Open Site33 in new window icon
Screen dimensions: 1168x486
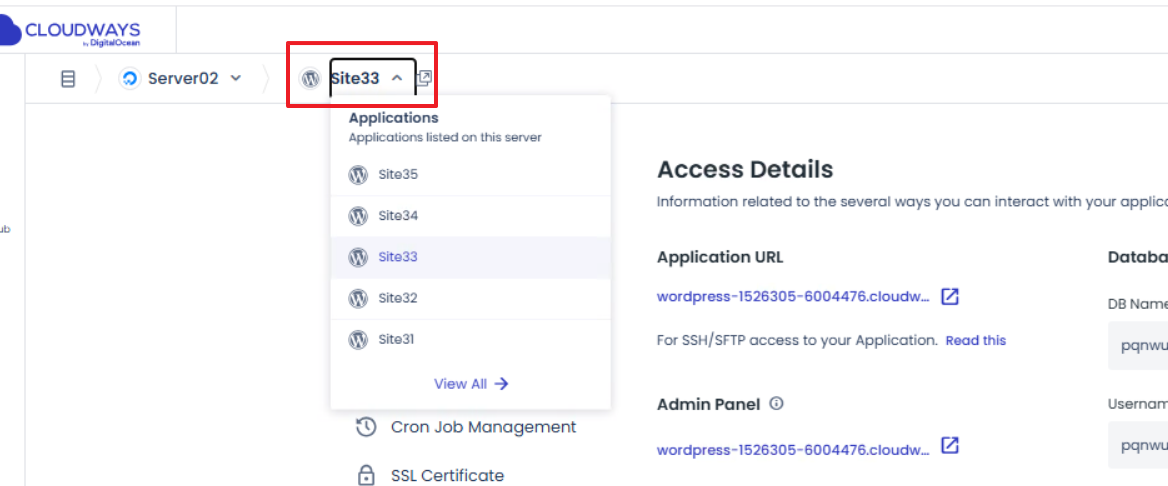[x=424, y=78]
